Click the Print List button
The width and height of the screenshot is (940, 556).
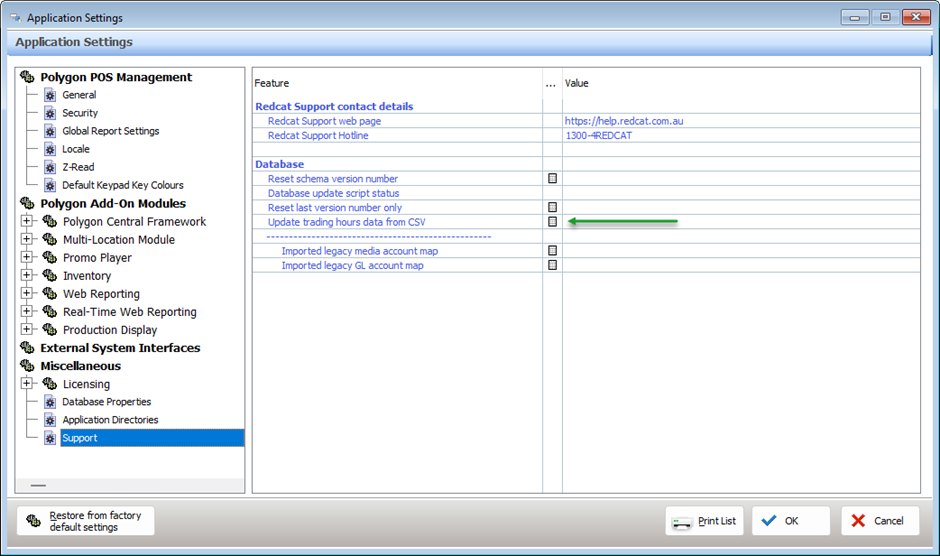[704, 521]
